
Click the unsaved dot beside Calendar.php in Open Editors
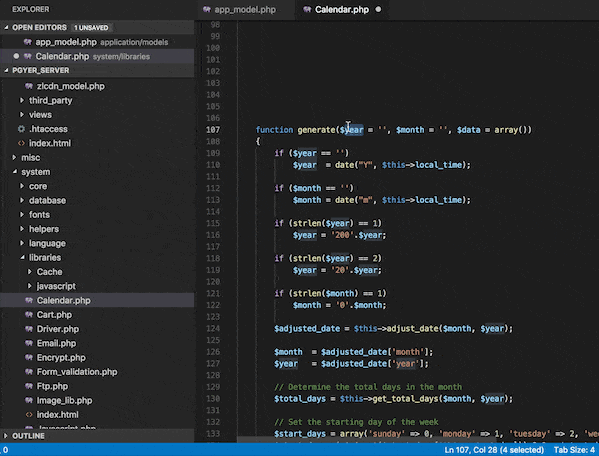(x=16, y=56)
